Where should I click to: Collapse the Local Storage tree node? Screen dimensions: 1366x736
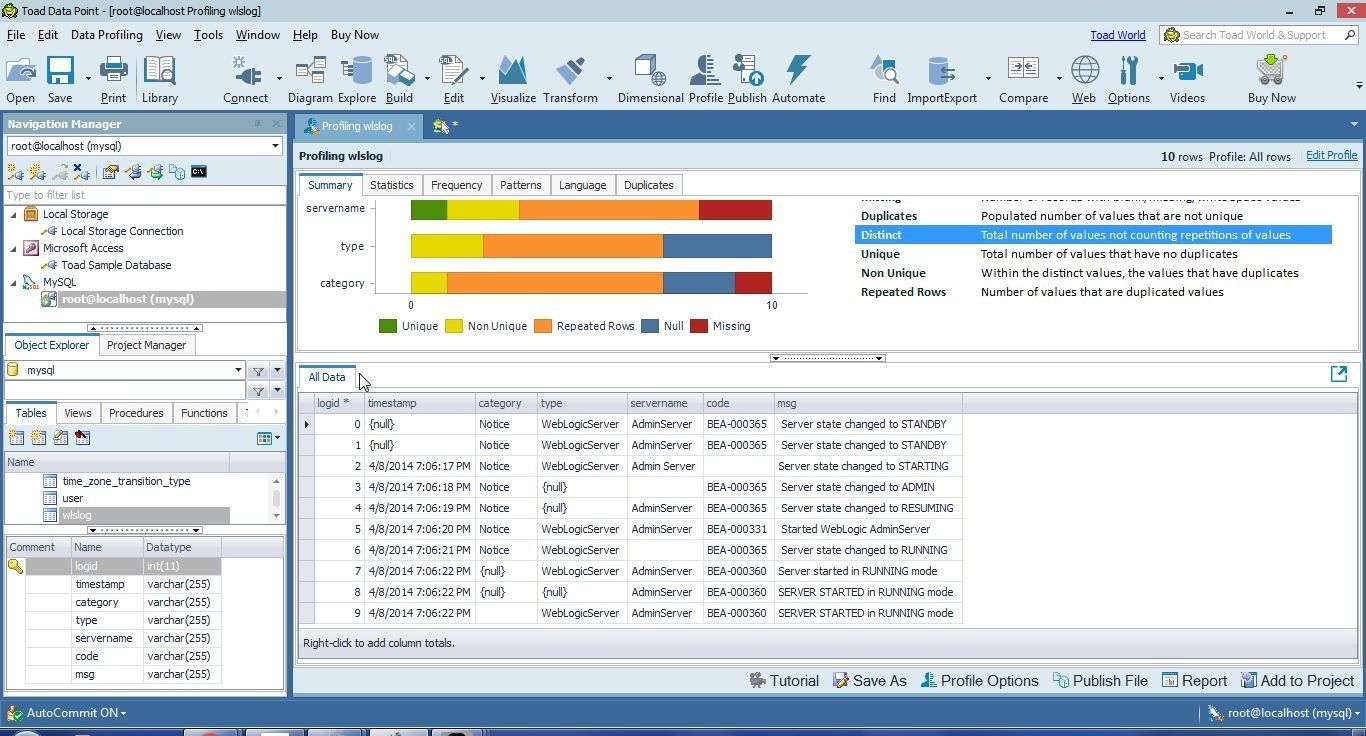(13, 214)
